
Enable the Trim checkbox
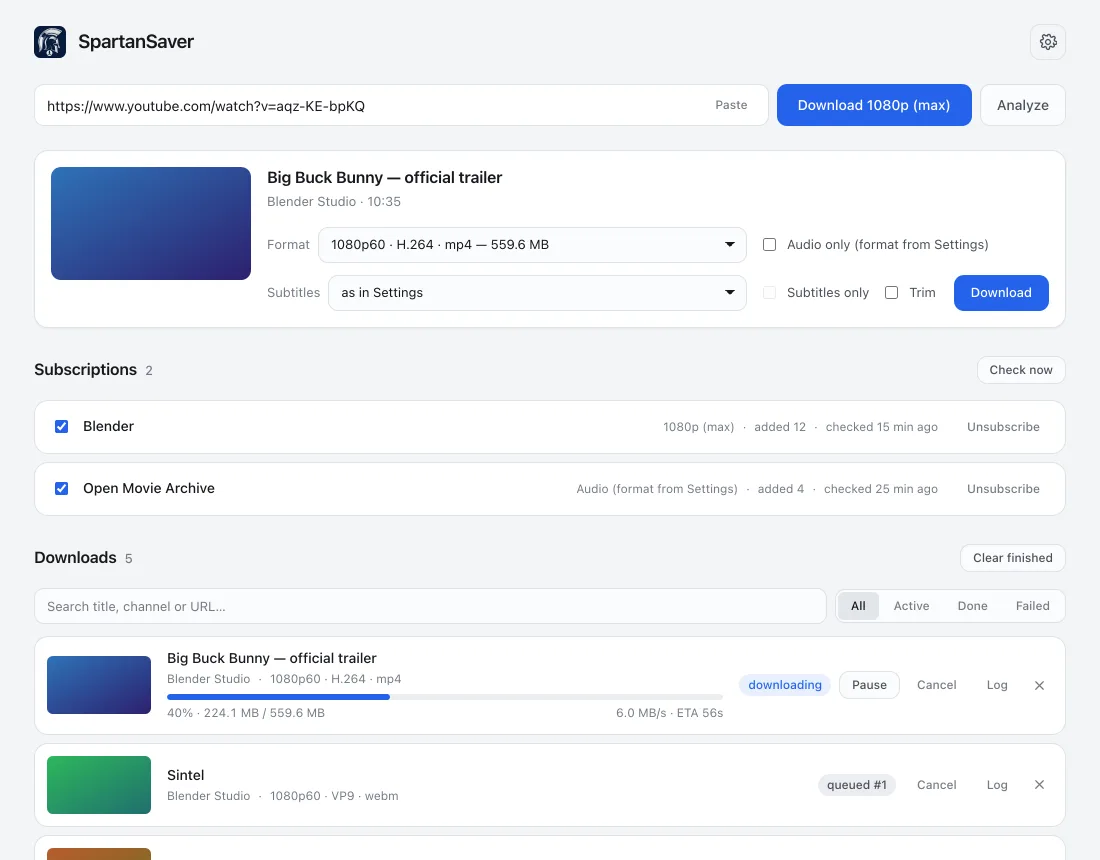click(x=892, y=293)
